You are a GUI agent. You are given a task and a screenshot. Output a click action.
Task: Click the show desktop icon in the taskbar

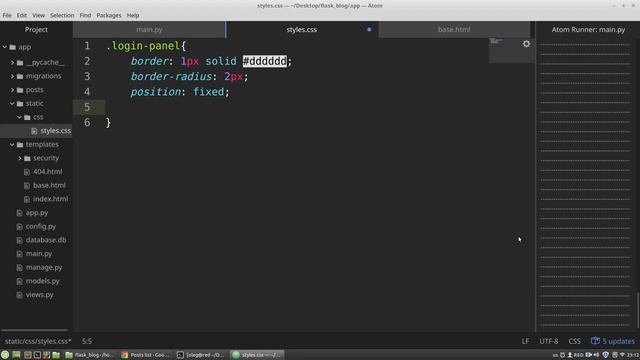tap(16, 355)
